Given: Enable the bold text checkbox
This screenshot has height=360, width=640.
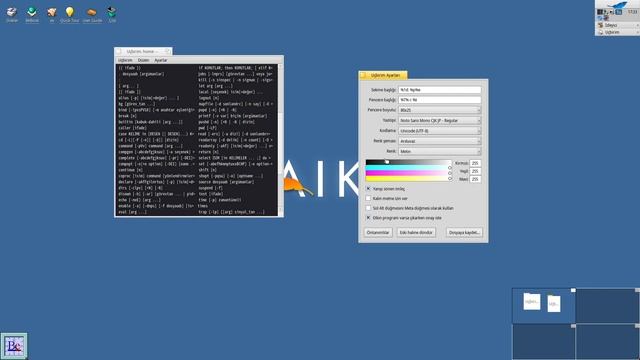Looking at the screenshot, I should click(x=368, y=198).
